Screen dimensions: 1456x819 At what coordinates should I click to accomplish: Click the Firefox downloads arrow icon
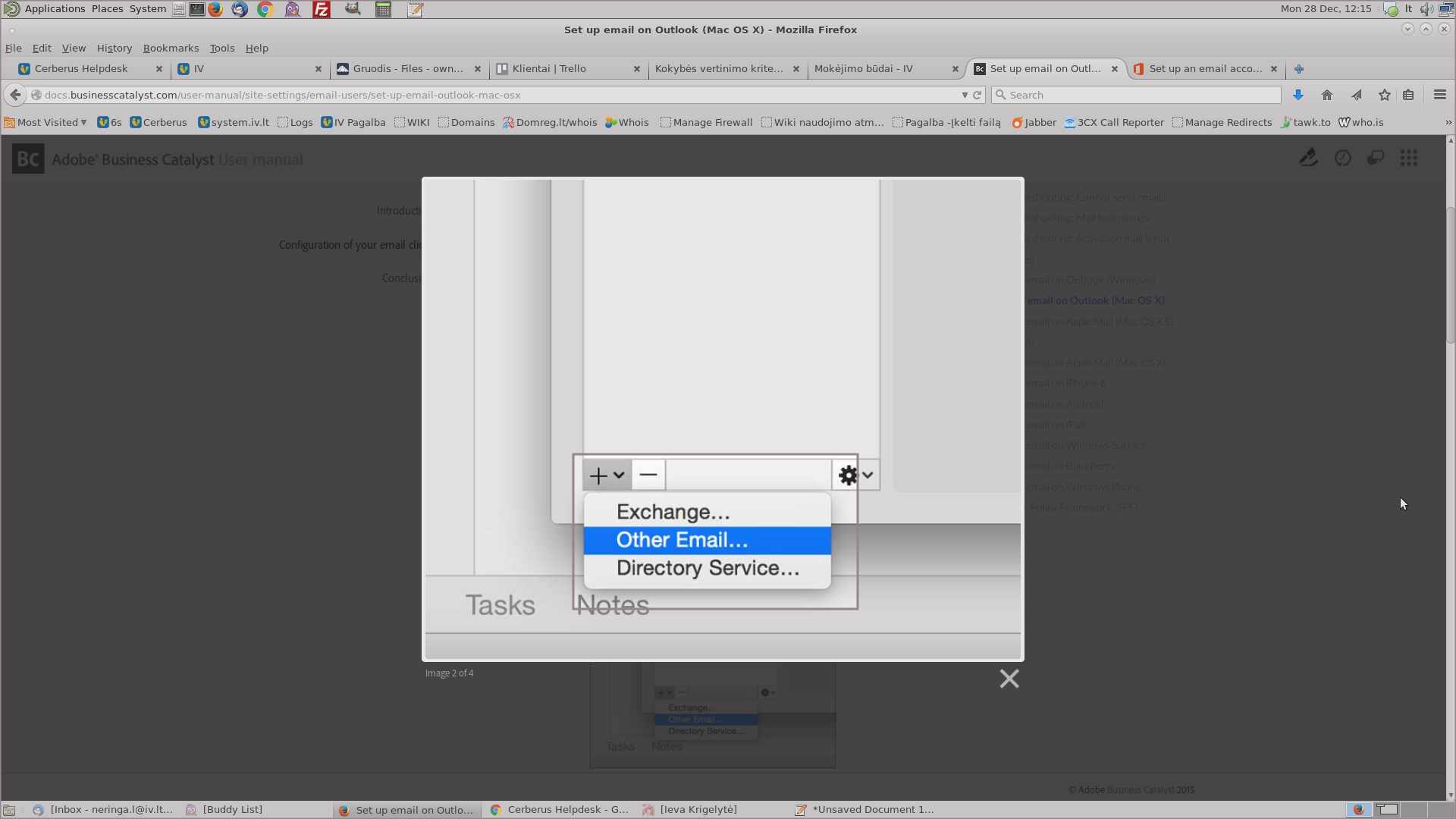1298,95
